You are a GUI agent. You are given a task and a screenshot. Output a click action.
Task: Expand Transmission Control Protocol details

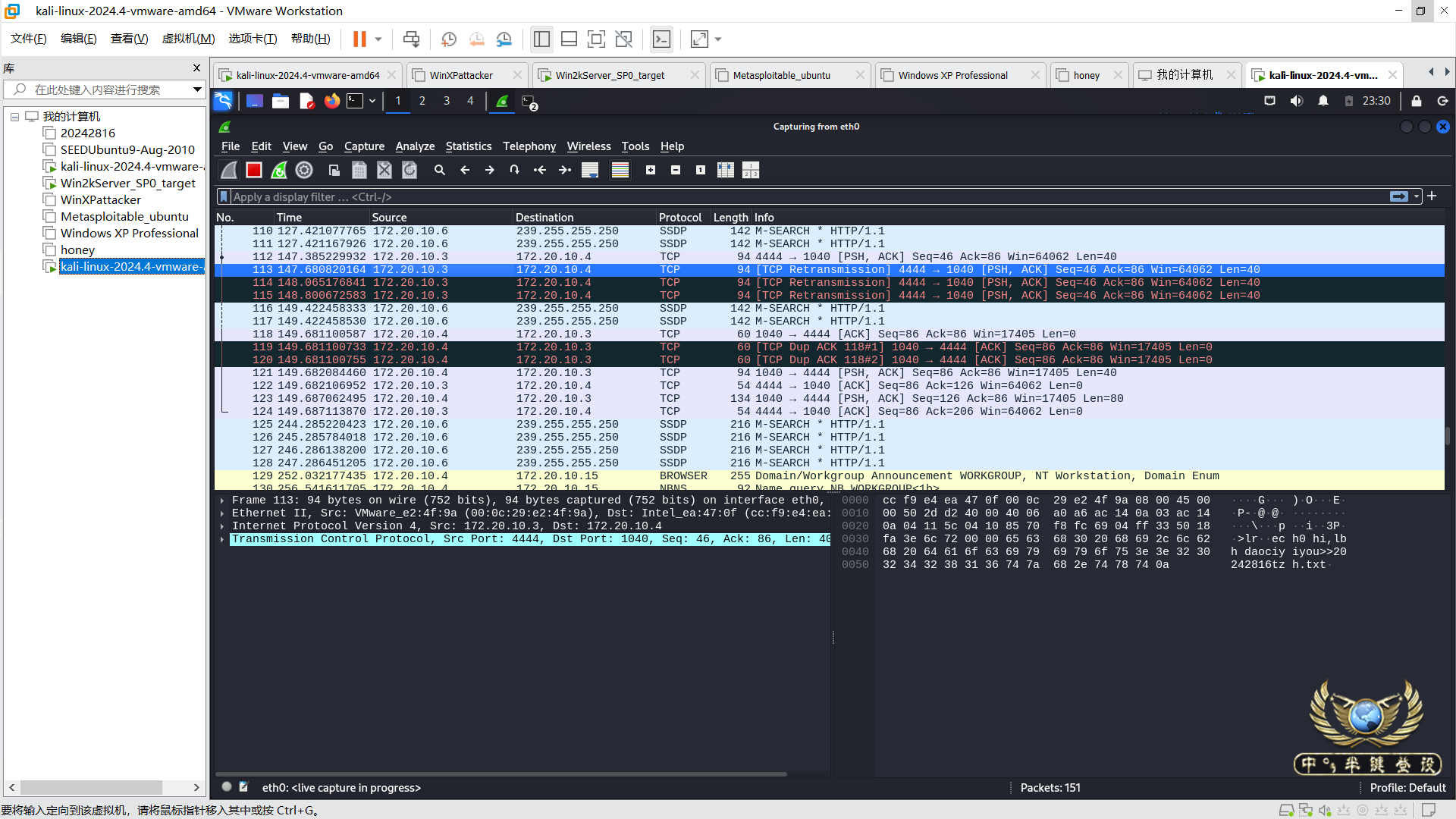pos(222,539)
